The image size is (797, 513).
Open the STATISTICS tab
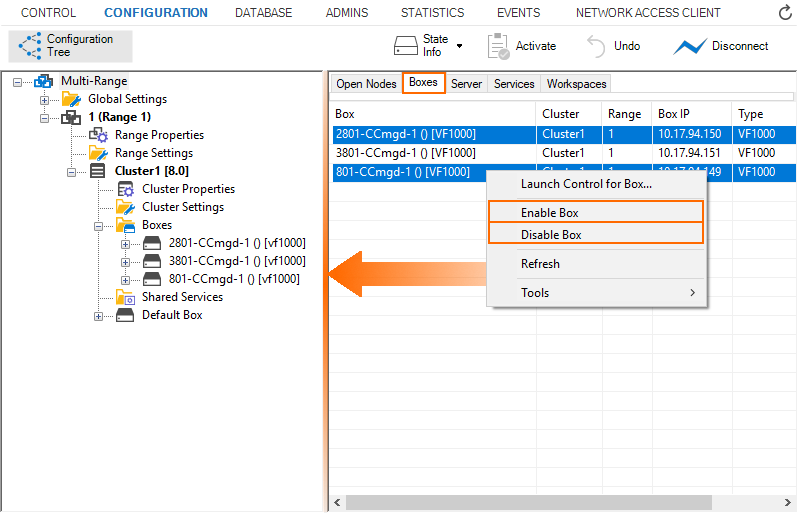(x=433, y=13)
